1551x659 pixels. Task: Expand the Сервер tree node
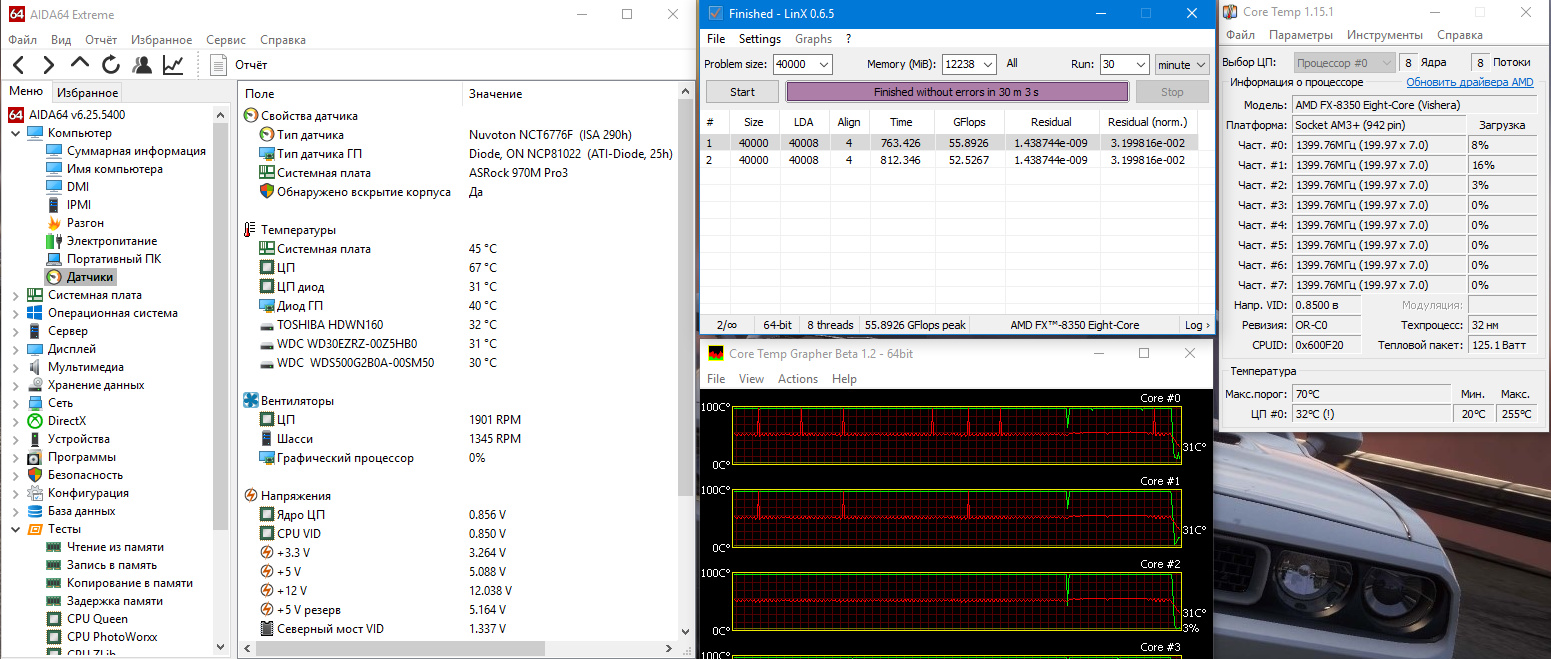click(15, 331)
